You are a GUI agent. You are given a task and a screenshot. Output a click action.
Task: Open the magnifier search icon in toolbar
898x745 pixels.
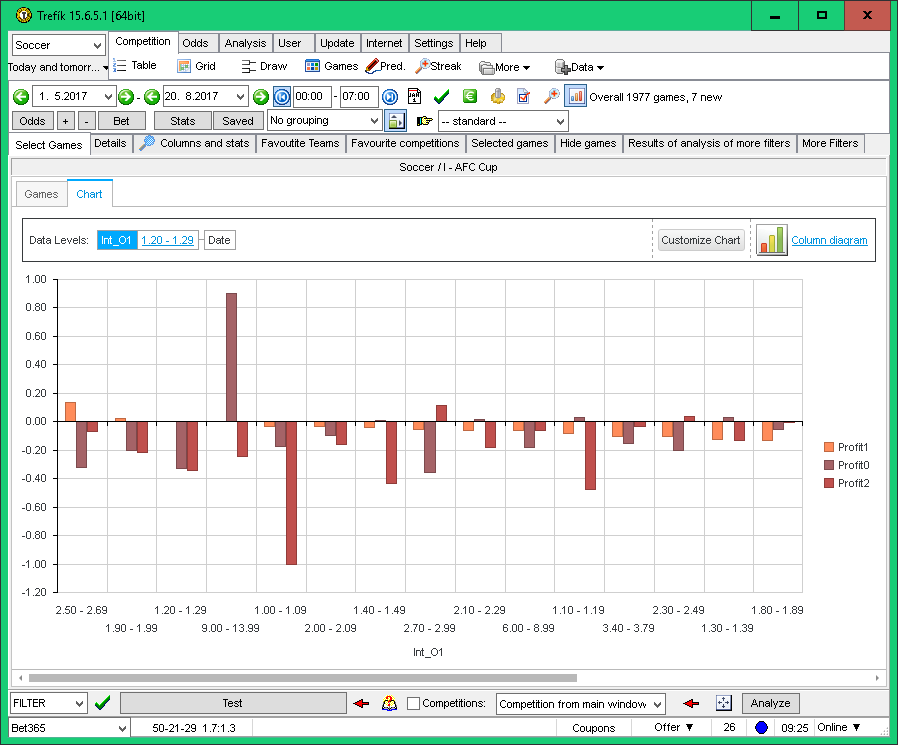[551, 97]
